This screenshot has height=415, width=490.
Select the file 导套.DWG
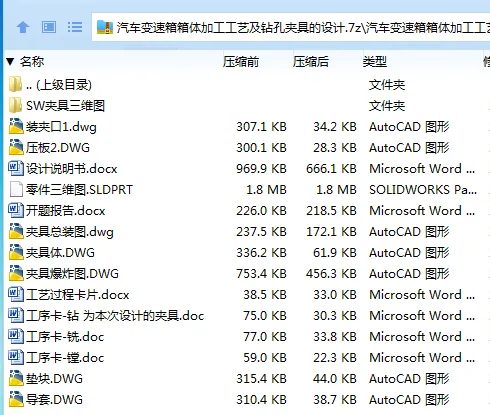(x=54, y=400)
